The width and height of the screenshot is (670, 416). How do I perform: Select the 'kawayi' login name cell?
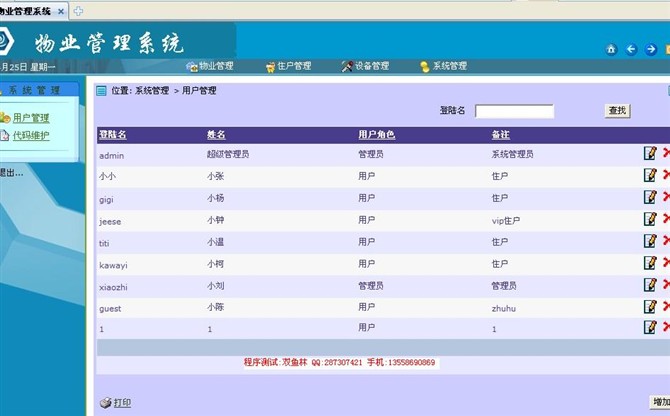click(113, 265)
